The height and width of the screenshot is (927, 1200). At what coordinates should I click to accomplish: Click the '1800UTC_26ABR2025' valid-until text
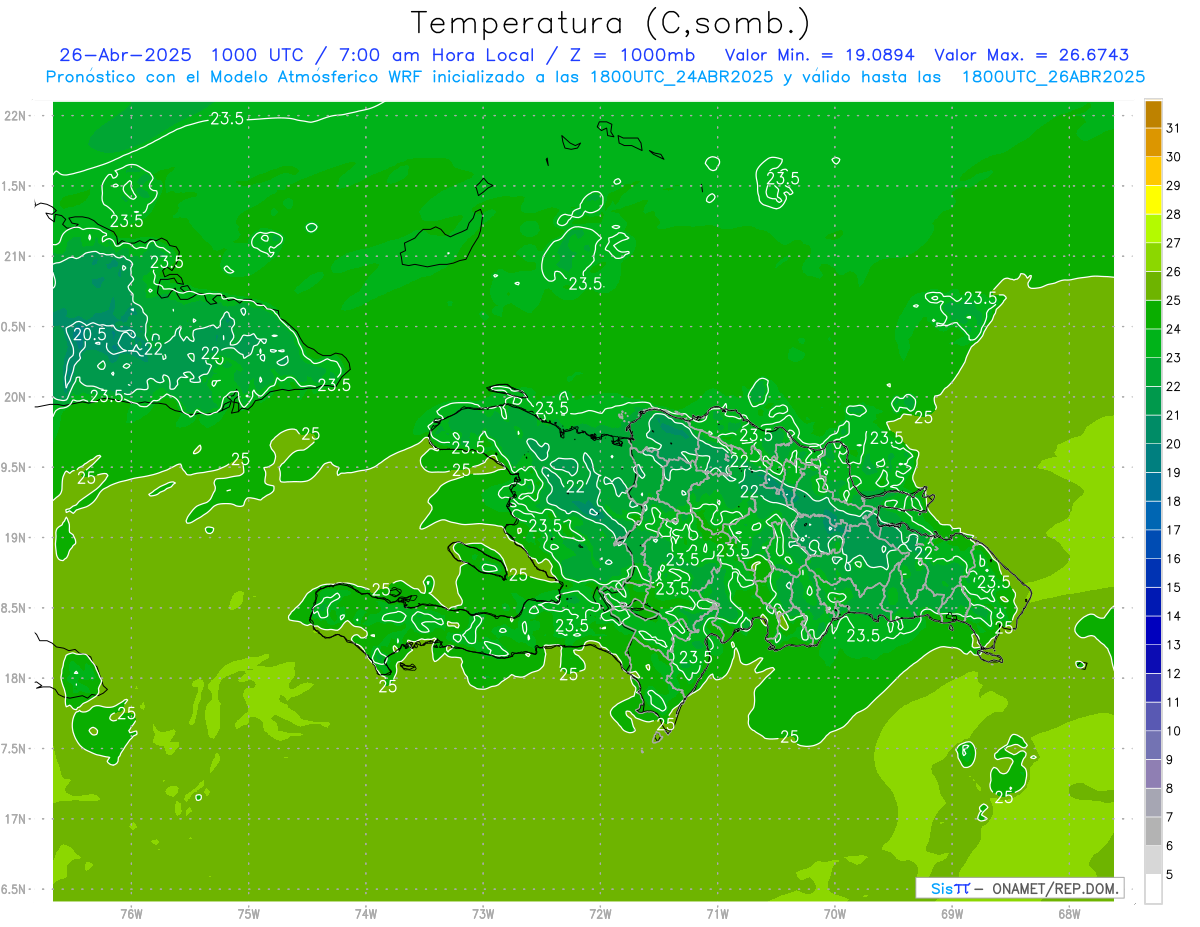click(1053, 77)
